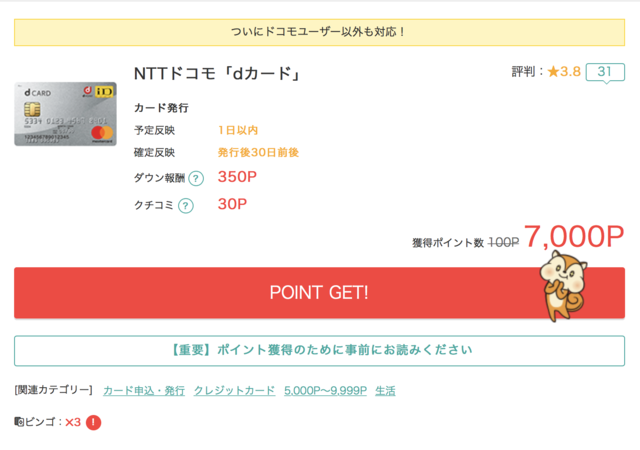Click the 7,000P point amount

(x=574, y=237)
